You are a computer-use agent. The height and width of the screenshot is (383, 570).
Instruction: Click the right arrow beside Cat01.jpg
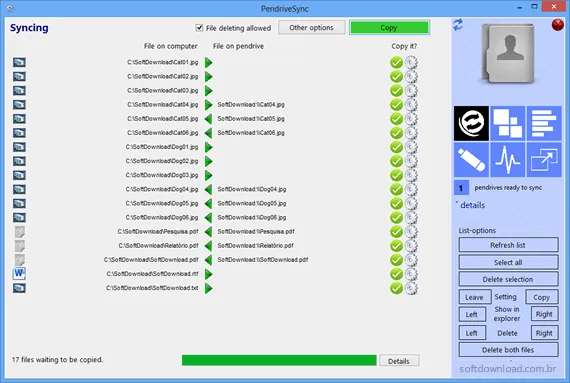[208, 63]
